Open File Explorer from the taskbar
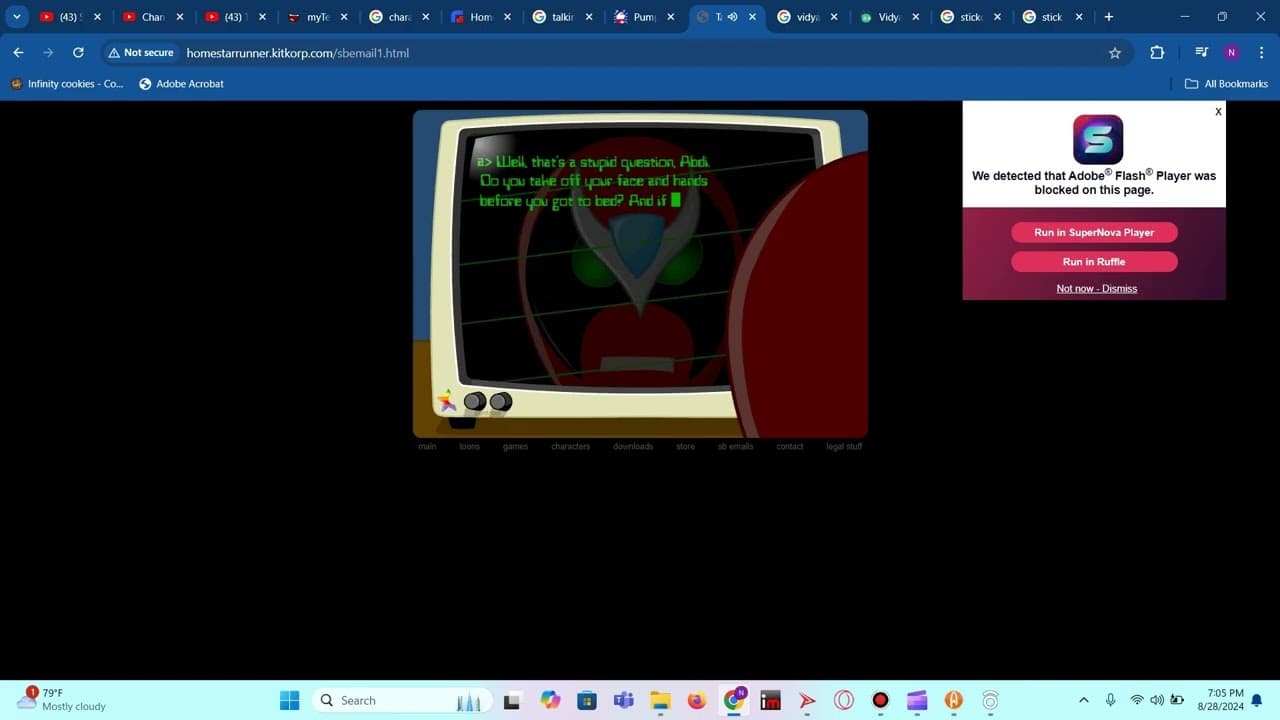Screen dimensions: 1280x720 [x=660, y=700]
